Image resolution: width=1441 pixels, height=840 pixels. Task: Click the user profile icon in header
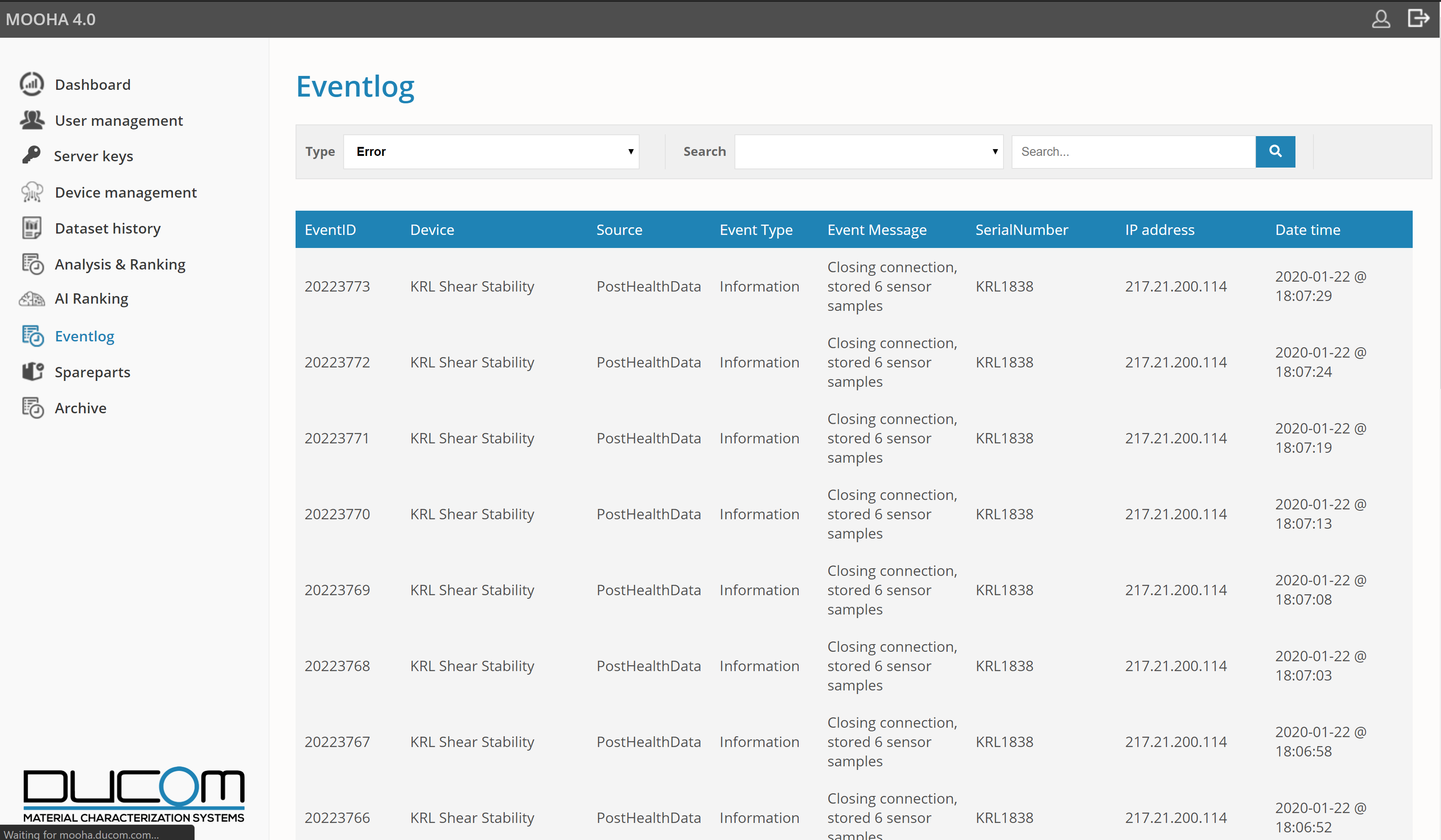(x=1381, y=19)
